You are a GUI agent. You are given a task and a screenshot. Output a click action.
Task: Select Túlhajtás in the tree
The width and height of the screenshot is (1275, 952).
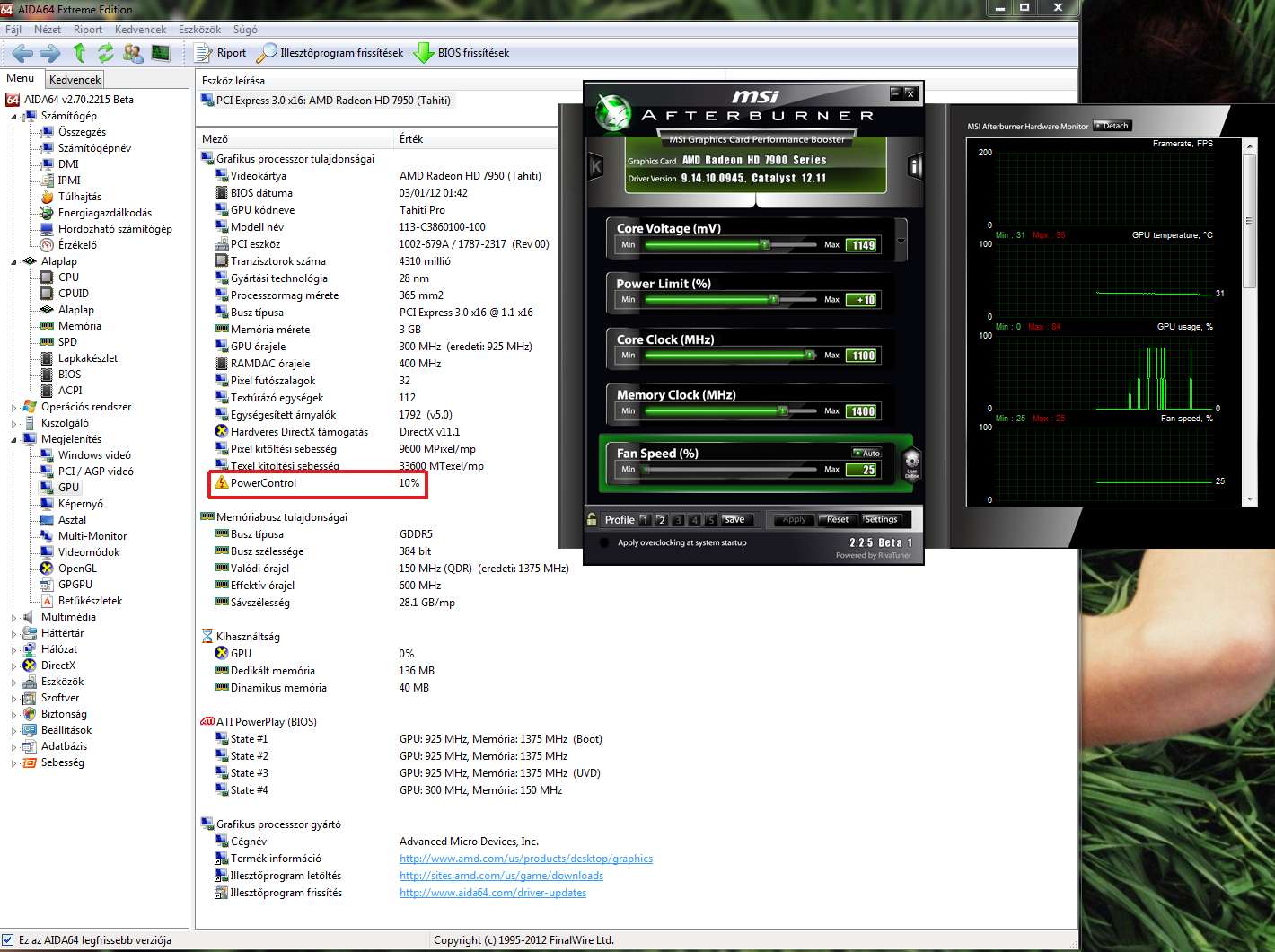click(80, 197)
